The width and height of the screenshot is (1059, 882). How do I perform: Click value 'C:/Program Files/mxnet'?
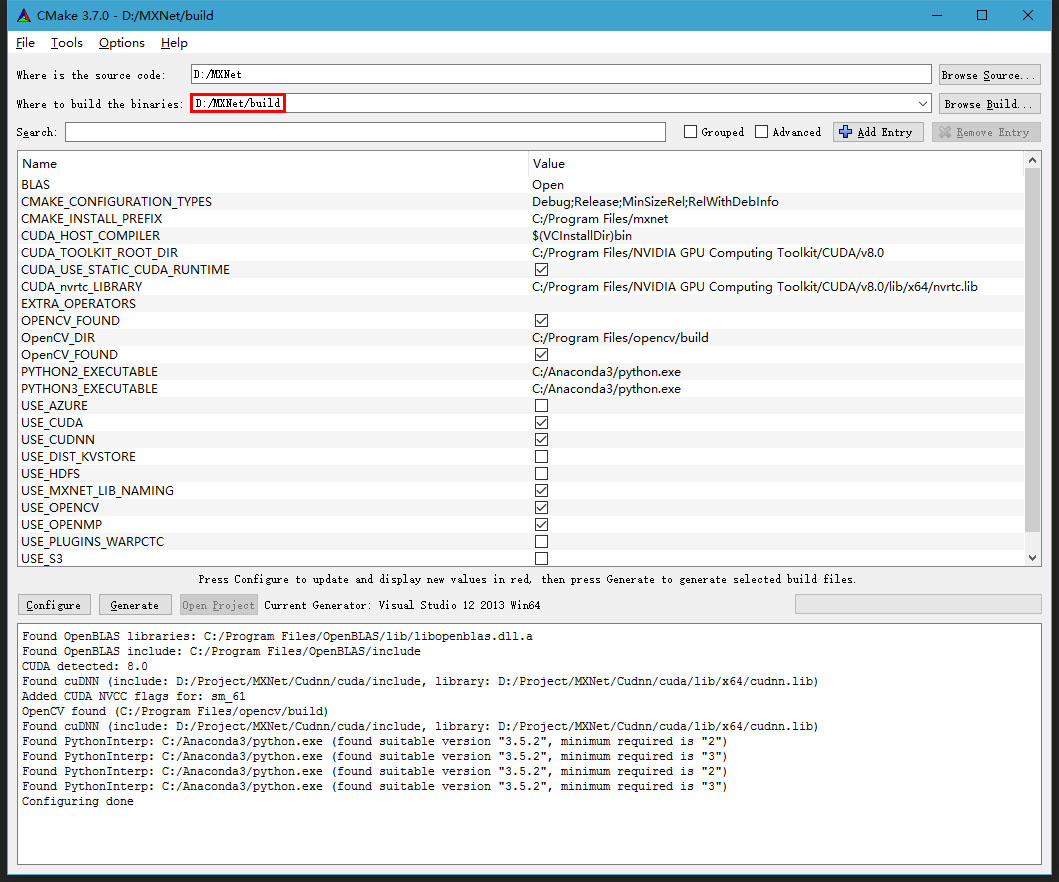[x=600, y=218]
